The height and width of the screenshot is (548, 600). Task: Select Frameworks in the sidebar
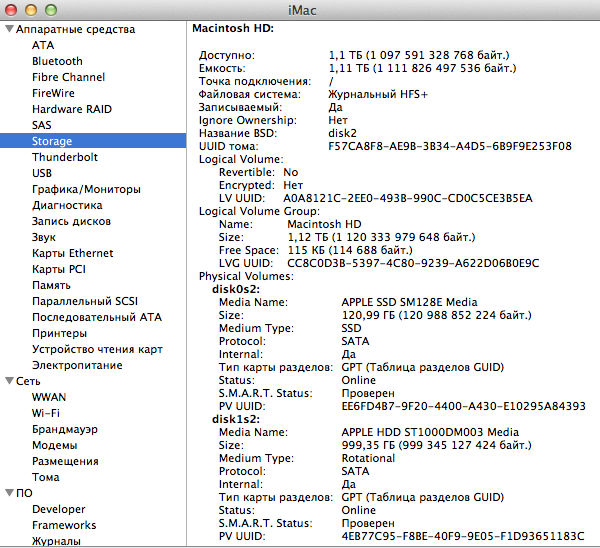coord(64,525)
